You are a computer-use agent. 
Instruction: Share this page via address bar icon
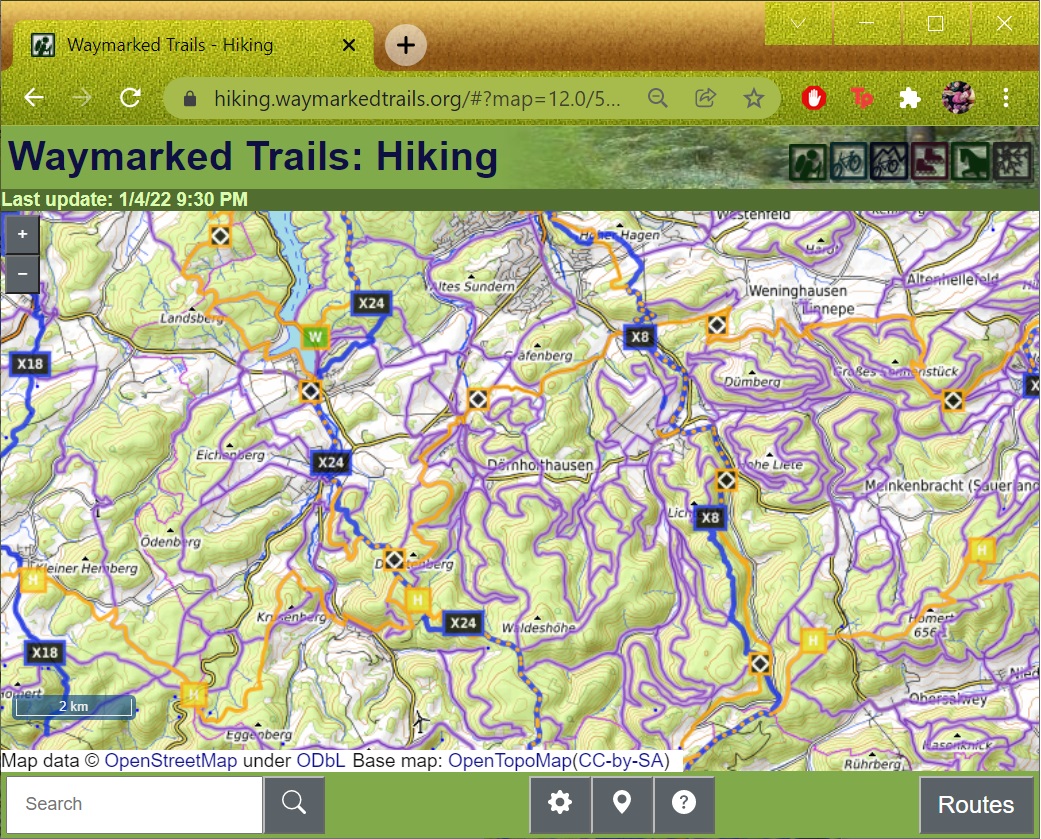[x=705, y=98]
